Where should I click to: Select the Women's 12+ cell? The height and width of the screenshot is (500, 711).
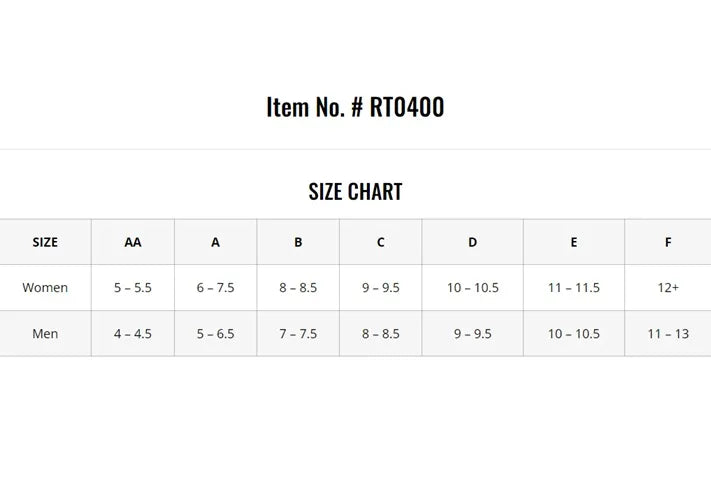point(668,288)
